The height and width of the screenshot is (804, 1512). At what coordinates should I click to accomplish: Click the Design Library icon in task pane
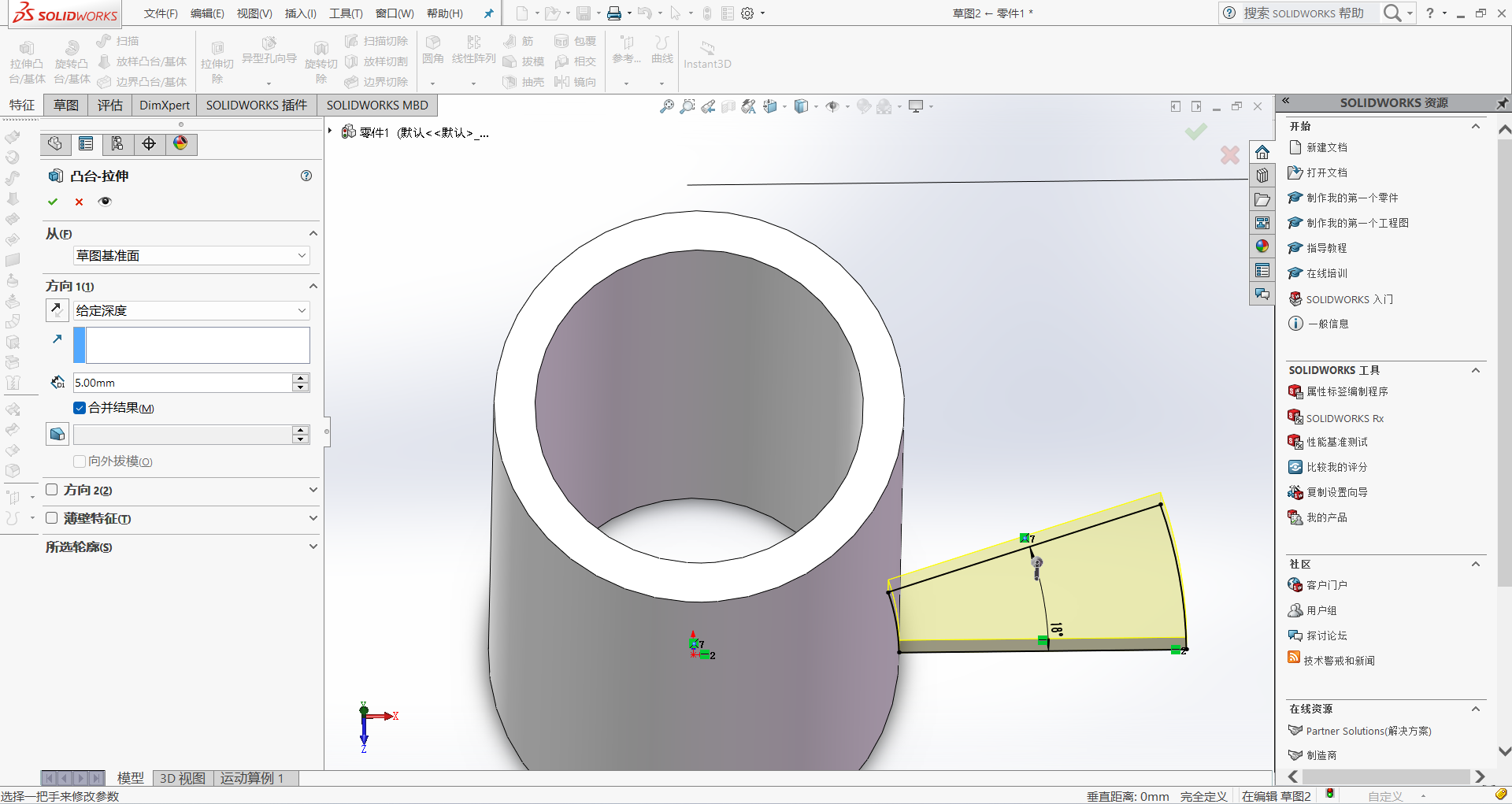1262,176
